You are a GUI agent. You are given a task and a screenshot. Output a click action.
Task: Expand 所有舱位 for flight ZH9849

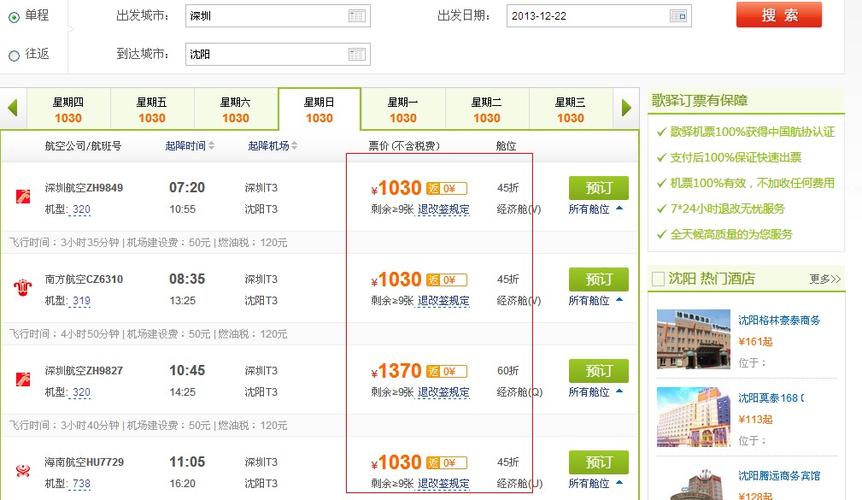point(596,209)
